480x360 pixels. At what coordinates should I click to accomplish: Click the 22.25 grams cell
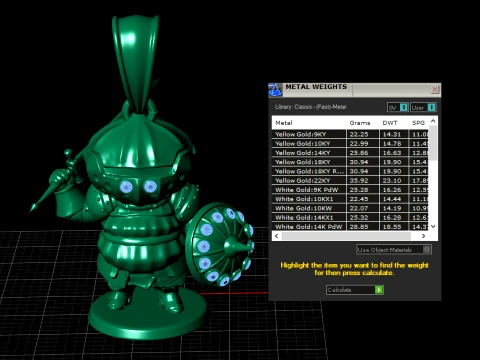(363, 134)
